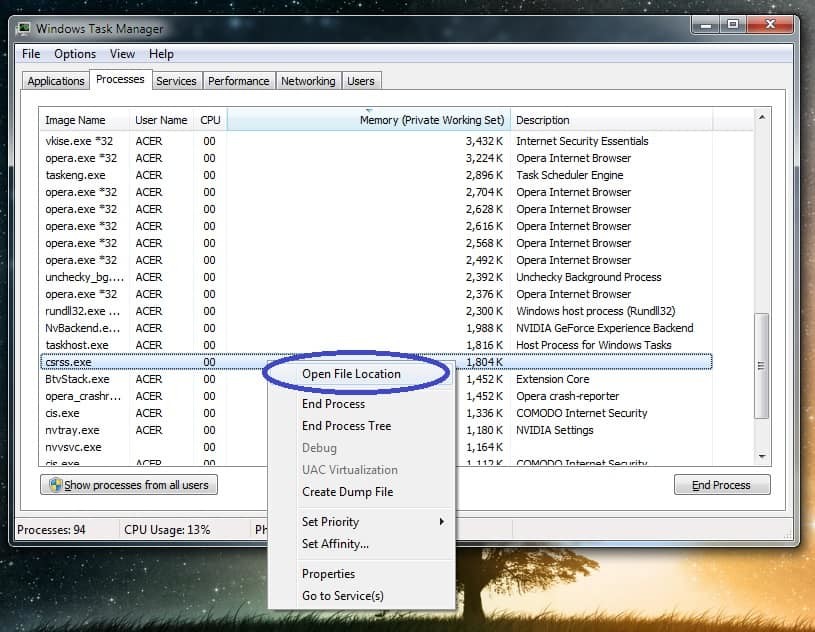Select End Process Tree from context menu
Image resolution: width=815 pixels, height=632 pixels.
(346, 426)
